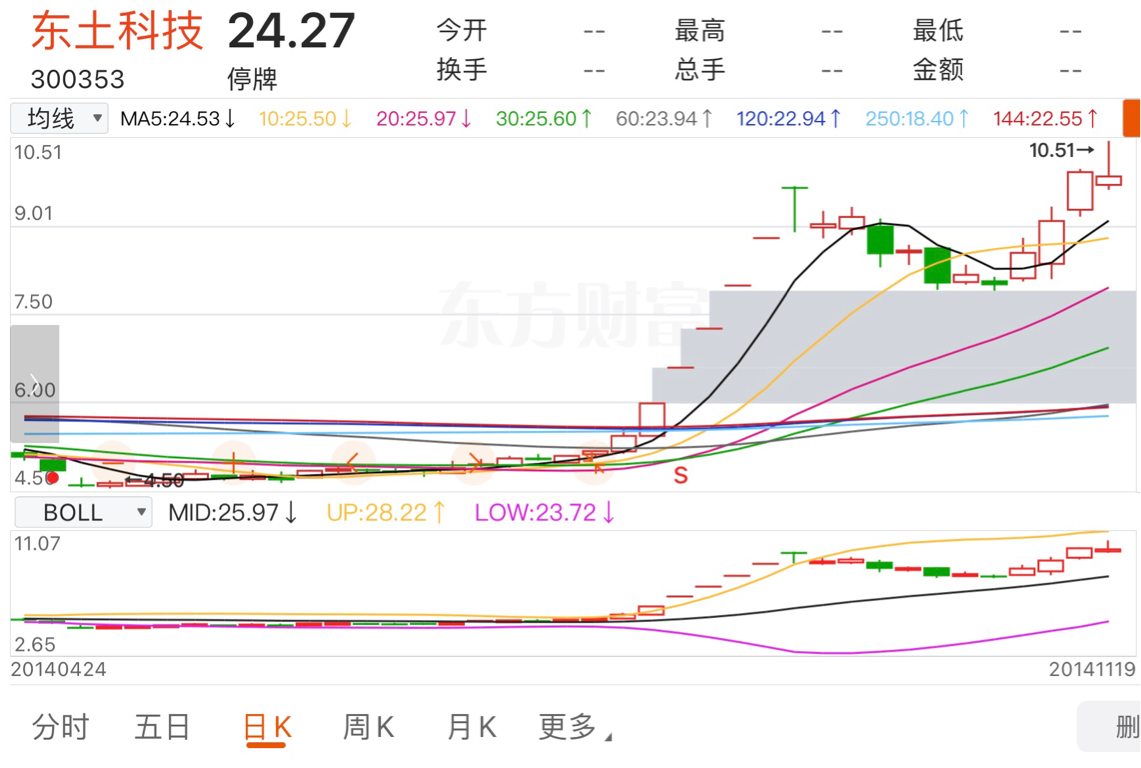The height and width of the screenshot is (768, 1141).
Task: Click the 10:25.50 moving average value
Action: pyautogui.click(x=306, y=119)
